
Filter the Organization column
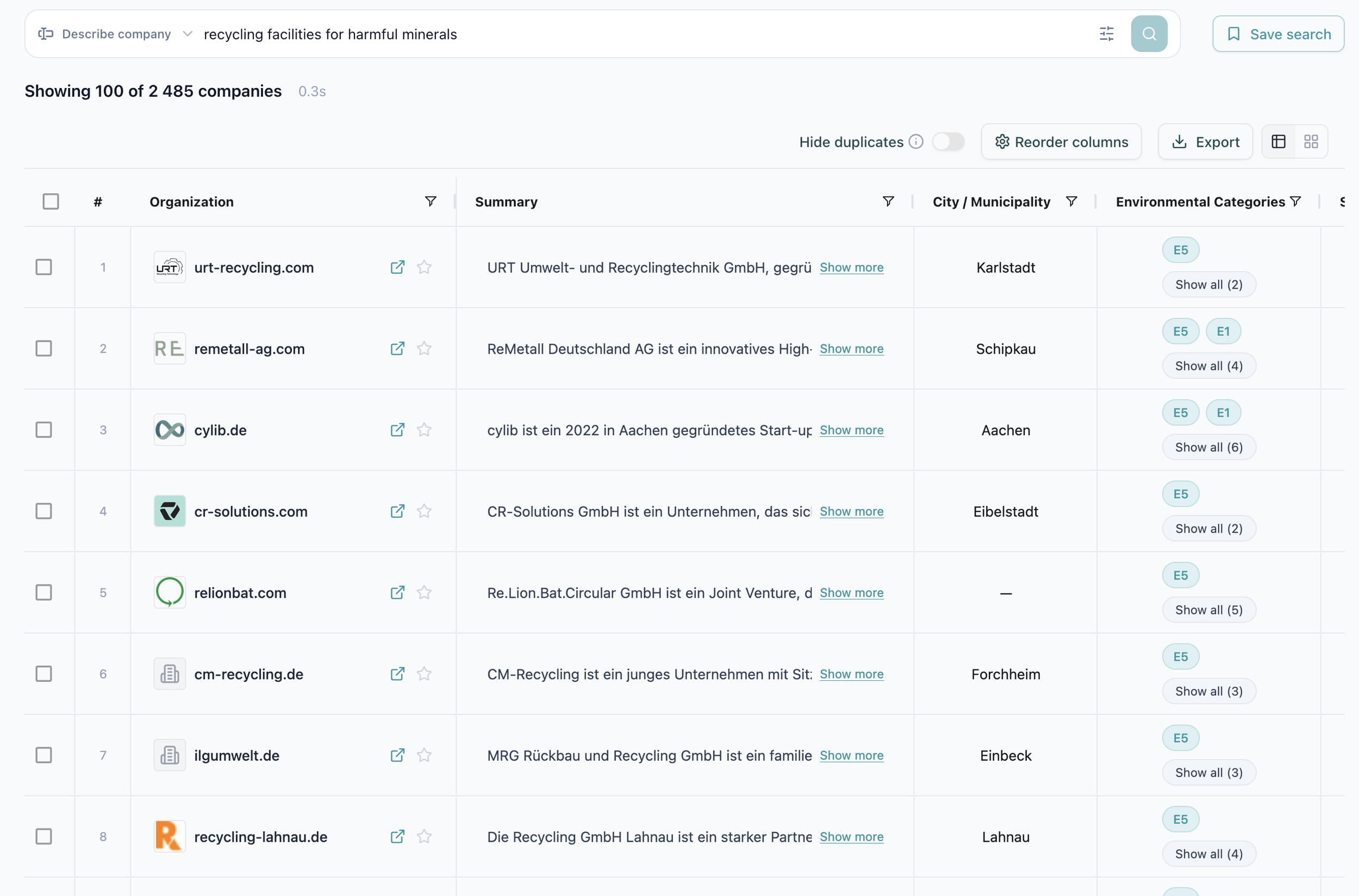click(431, 201)
